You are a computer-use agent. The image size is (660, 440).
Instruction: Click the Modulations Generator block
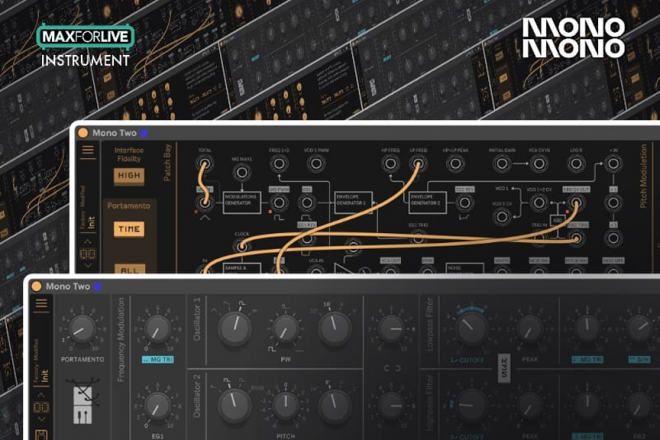tap(242, 203)
